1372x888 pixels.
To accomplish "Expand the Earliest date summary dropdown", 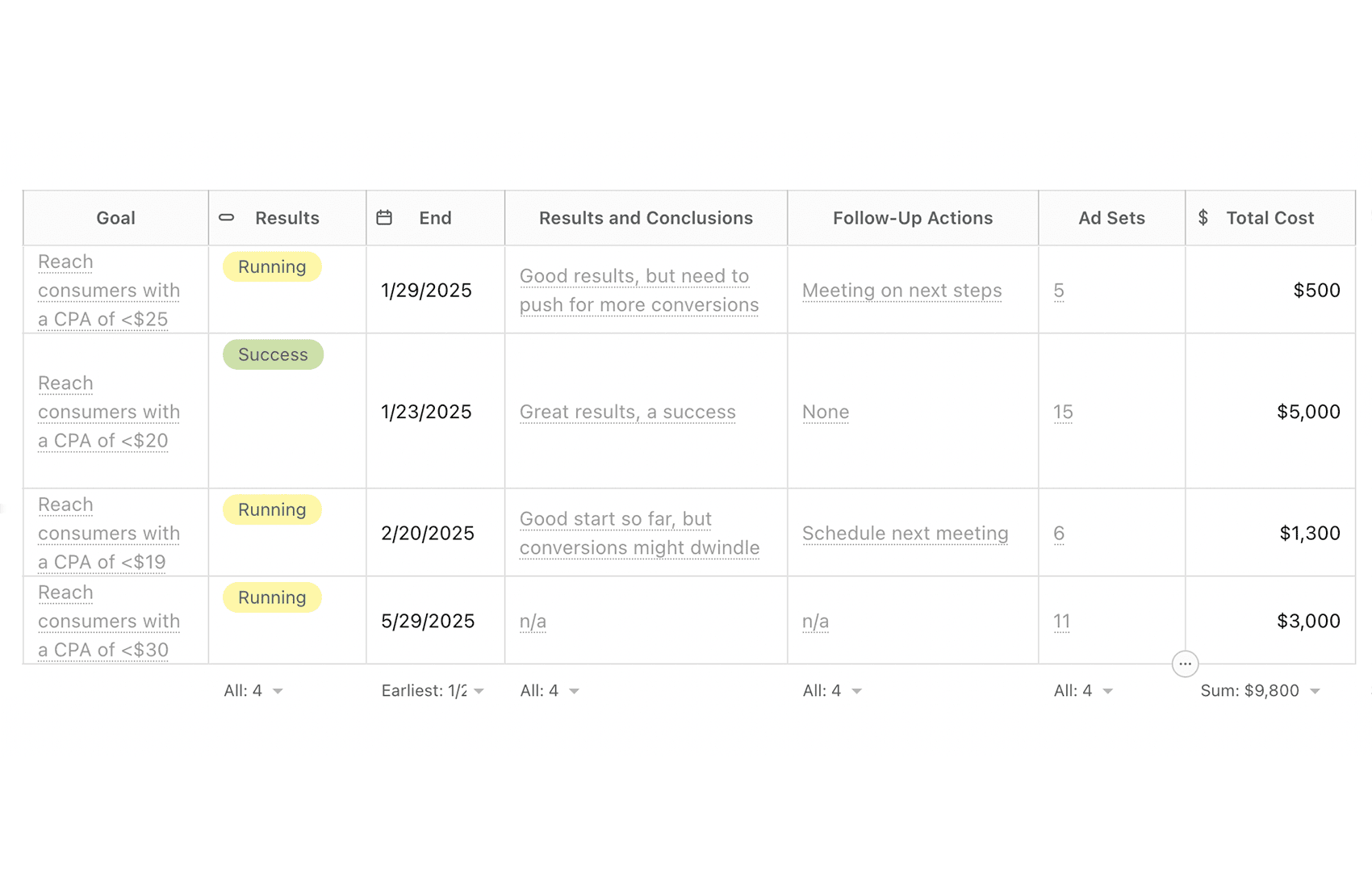I will (433, 691).
